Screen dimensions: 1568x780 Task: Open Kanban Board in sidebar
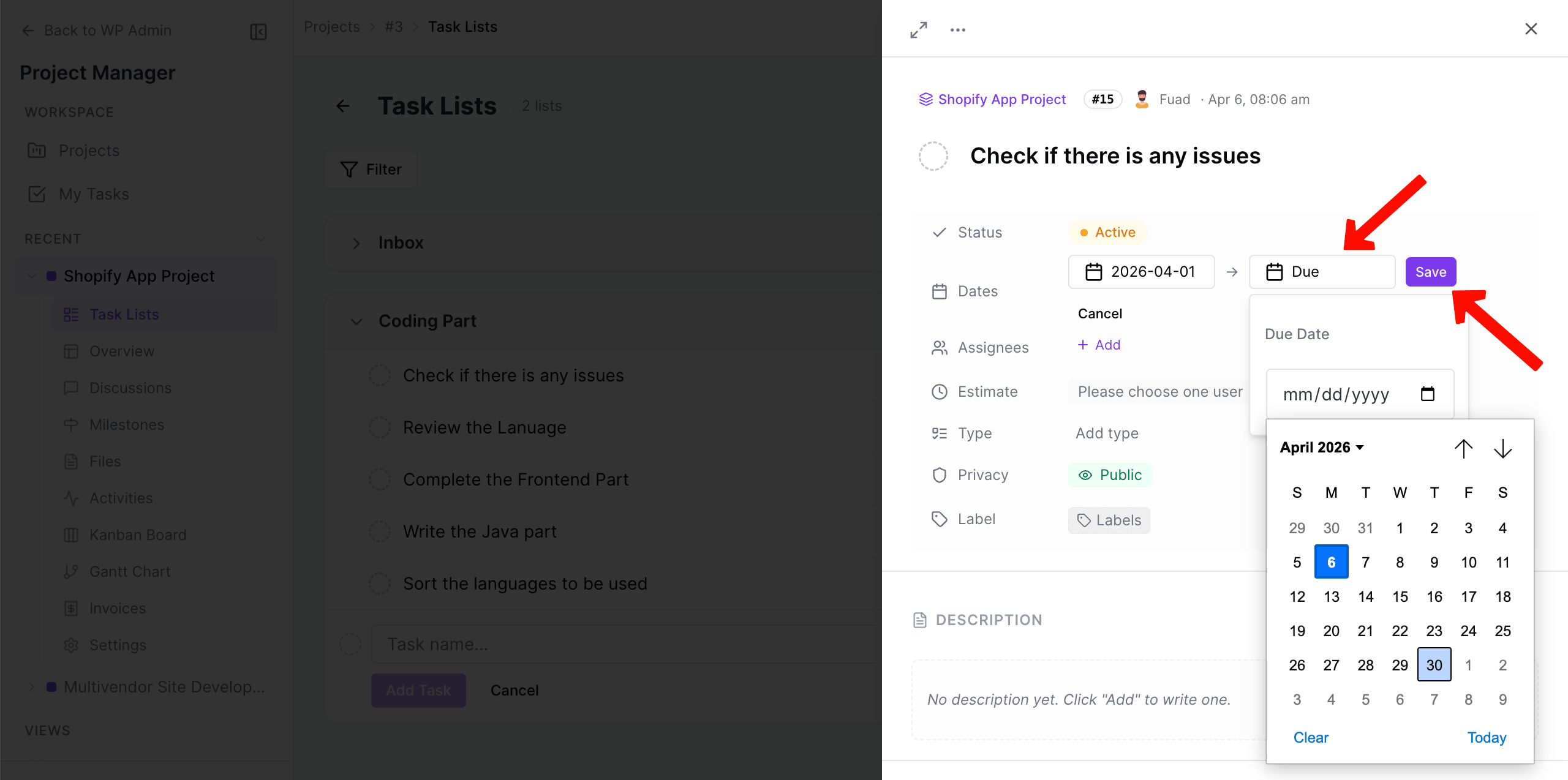pos(137,534)
